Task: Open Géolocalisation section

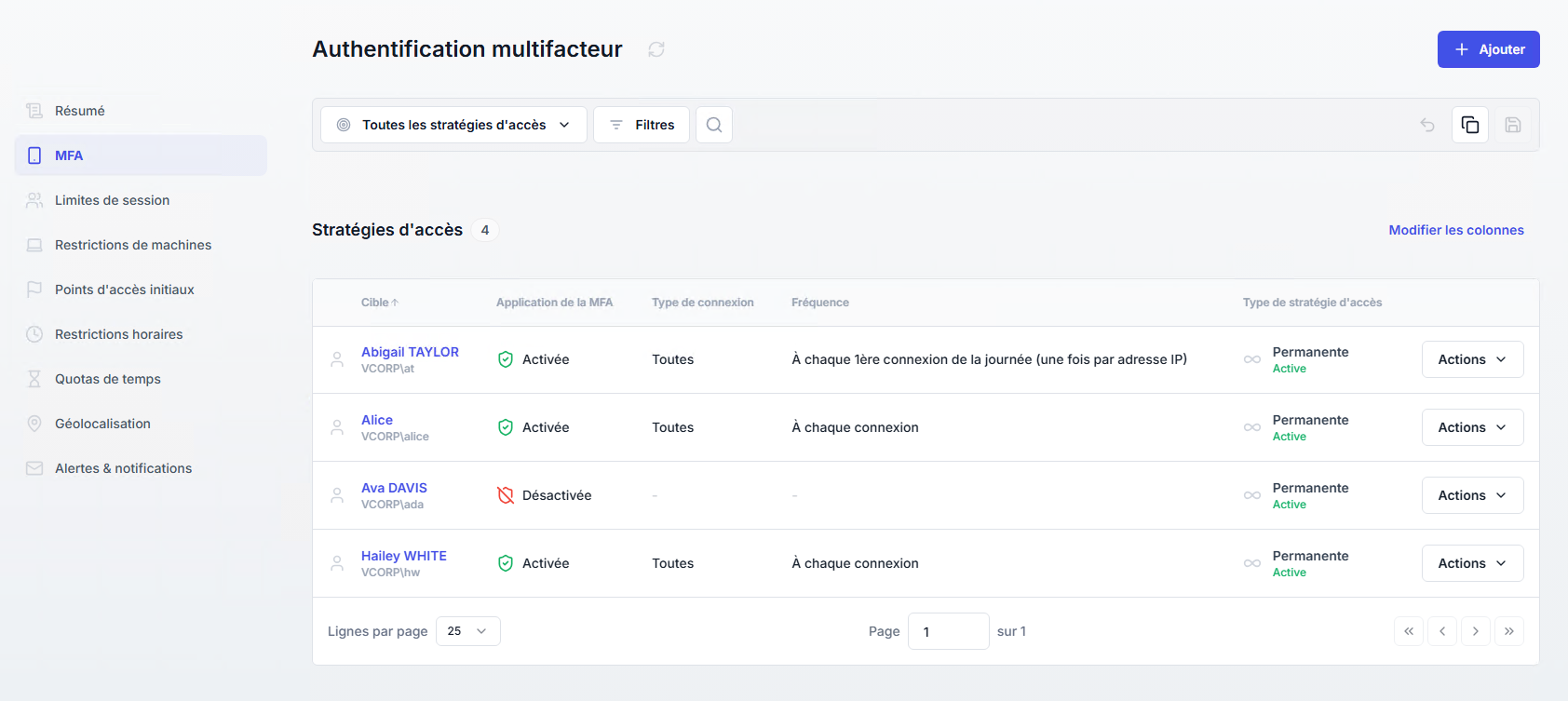Action: point(141,424)
